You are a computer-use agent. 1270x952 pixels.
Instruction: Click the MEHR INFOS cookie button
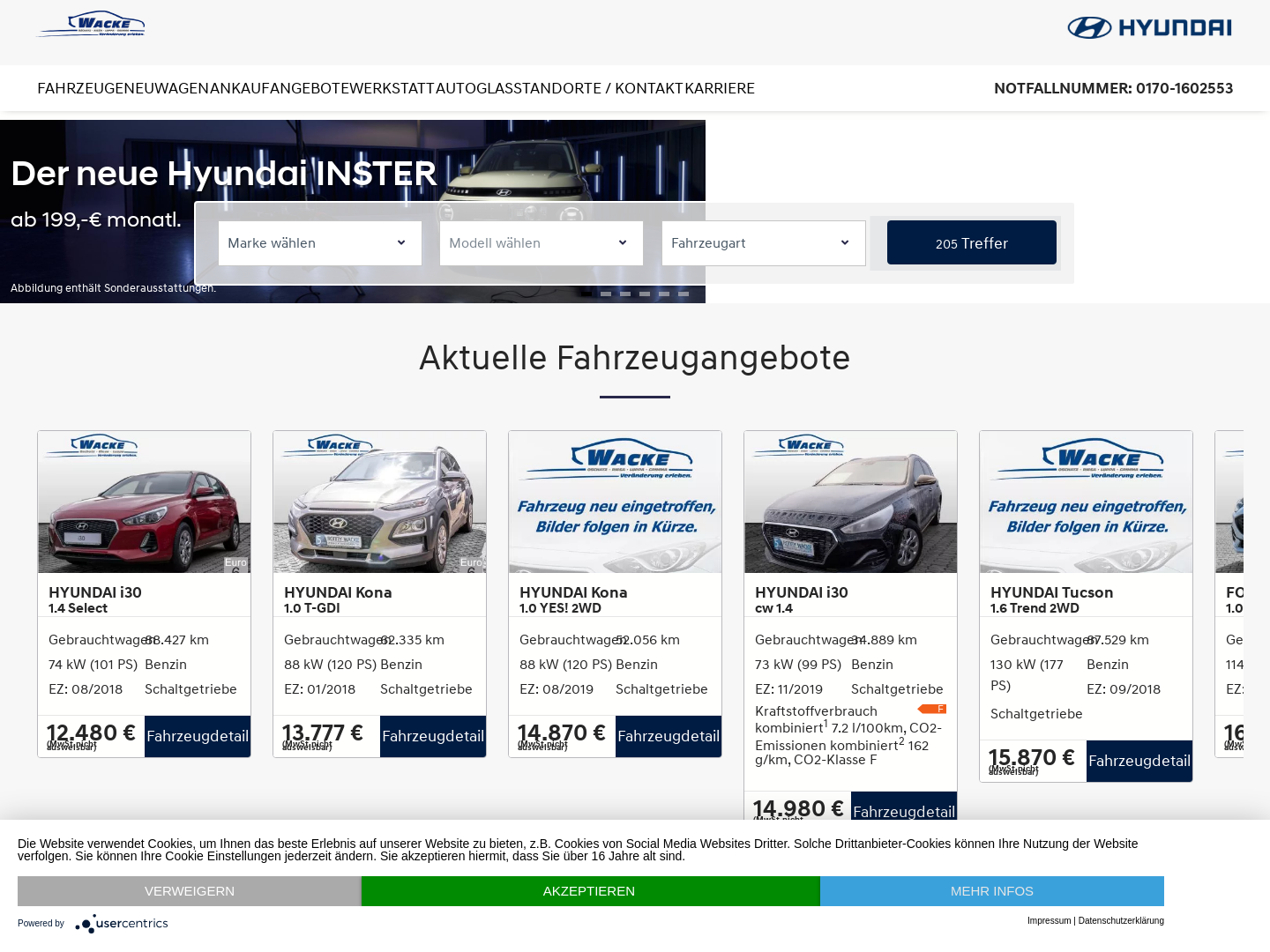[992, 891]
